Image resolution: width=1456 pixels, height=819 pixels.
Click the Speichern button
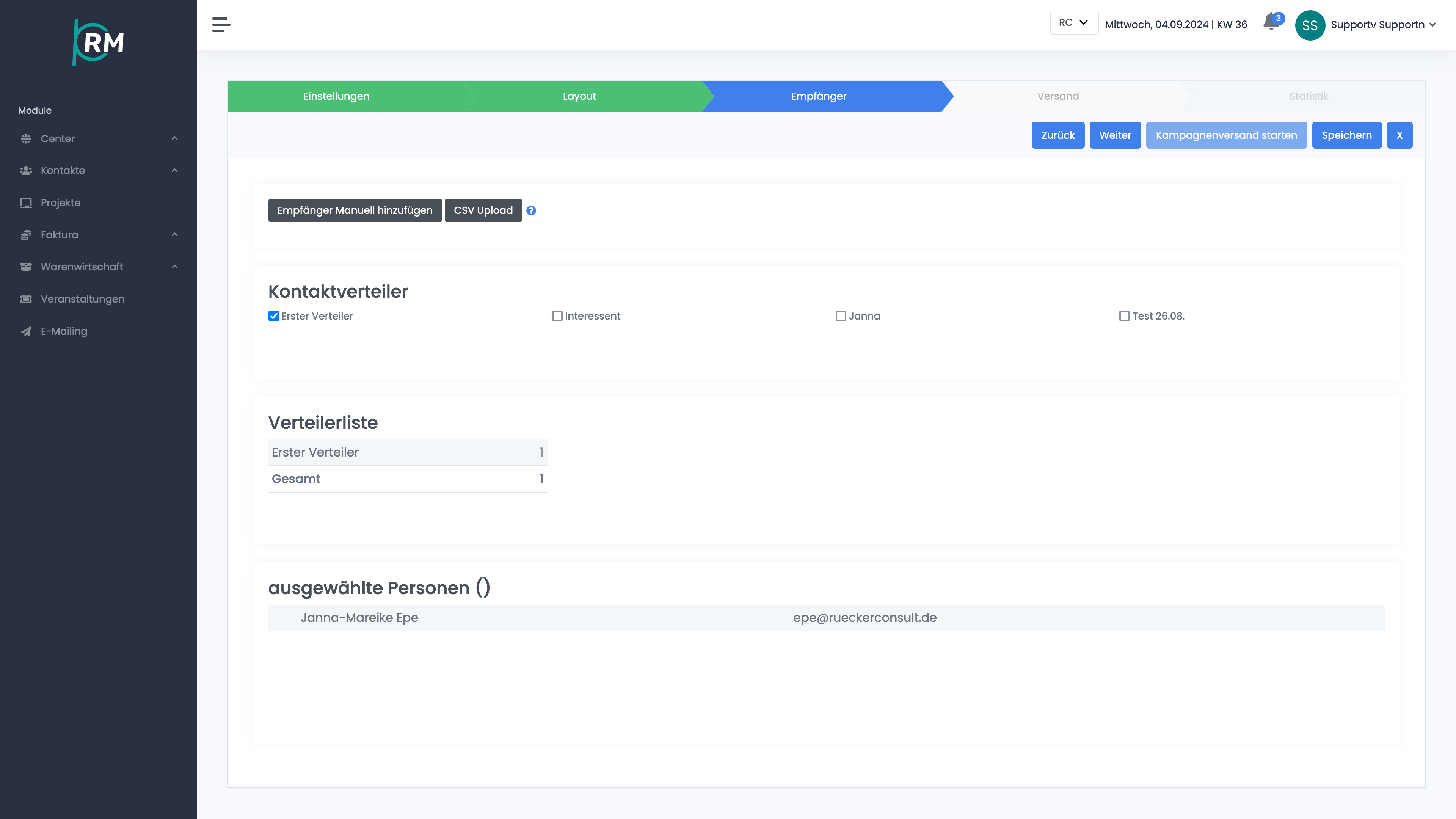1346,135
